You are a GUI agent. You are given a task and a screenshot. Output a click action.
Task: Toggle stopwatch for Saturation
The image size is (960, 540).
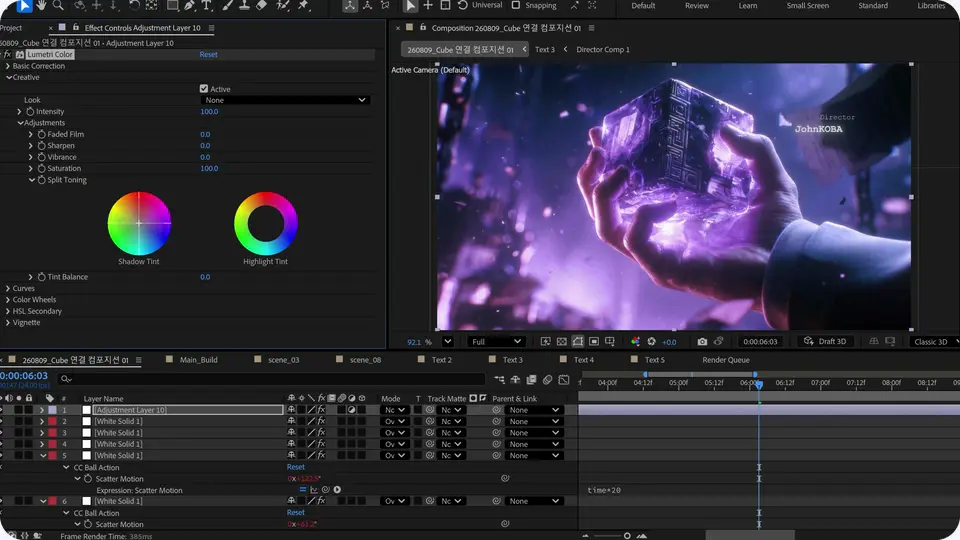pos(42,168)
